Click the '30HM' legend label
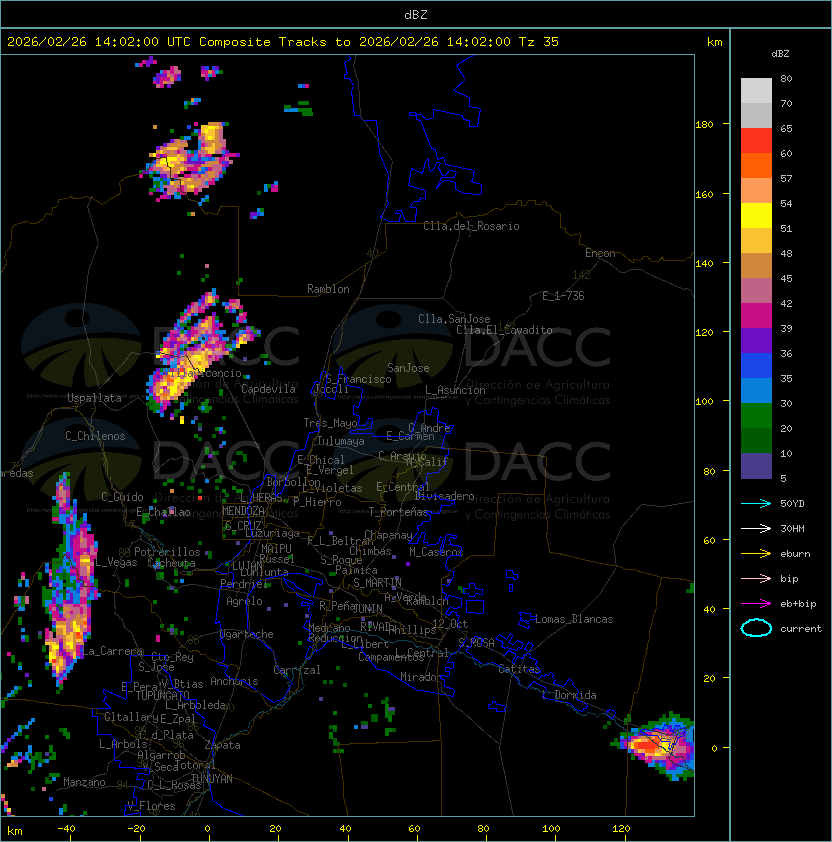 click(792, 528)
